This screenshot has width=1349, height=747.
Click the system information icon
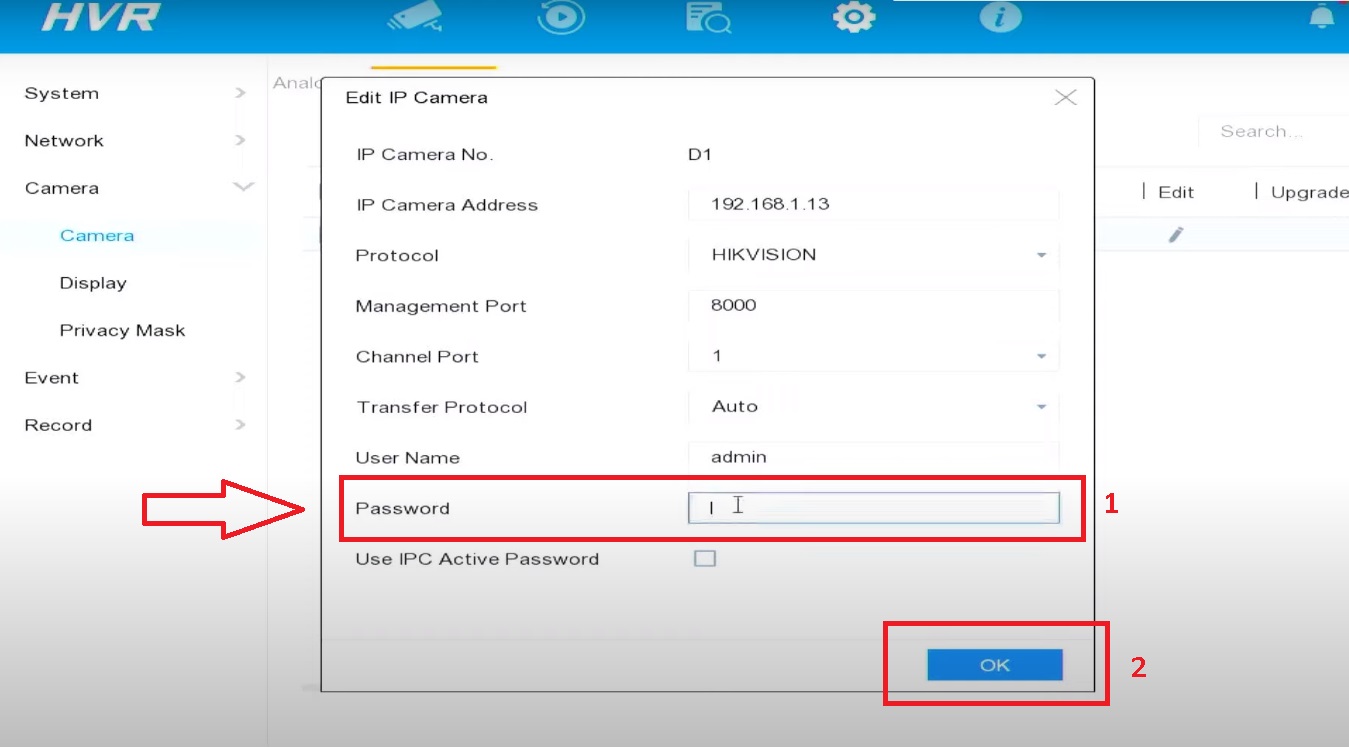(999, 18)
